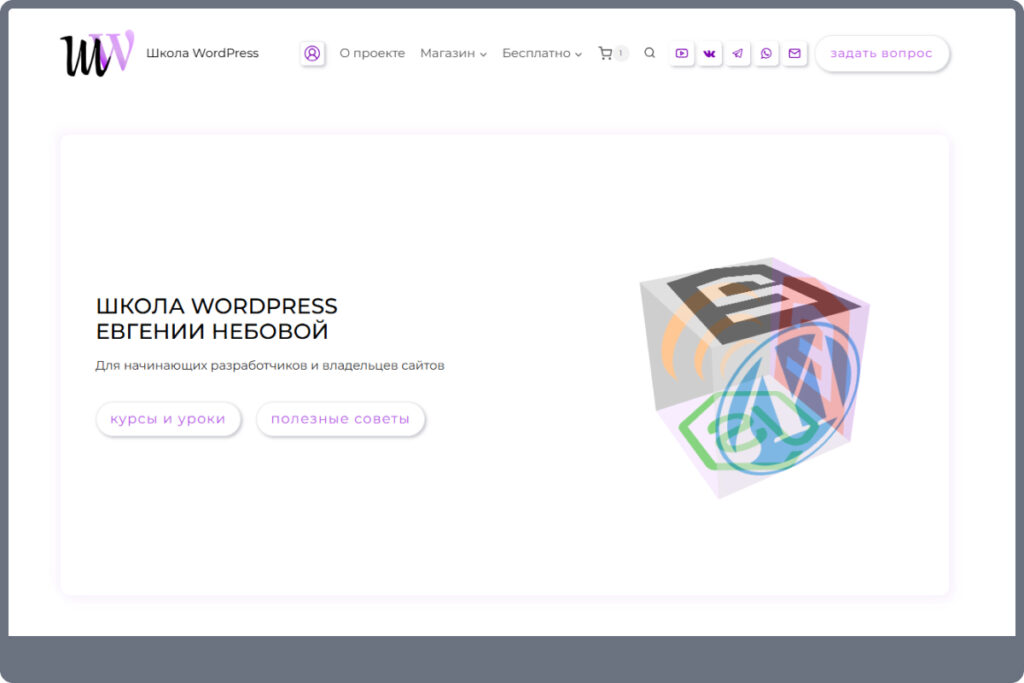Open курсы и уроки button
The image size is (1024, 683).
pyautogui.click(x=168, y=419)
